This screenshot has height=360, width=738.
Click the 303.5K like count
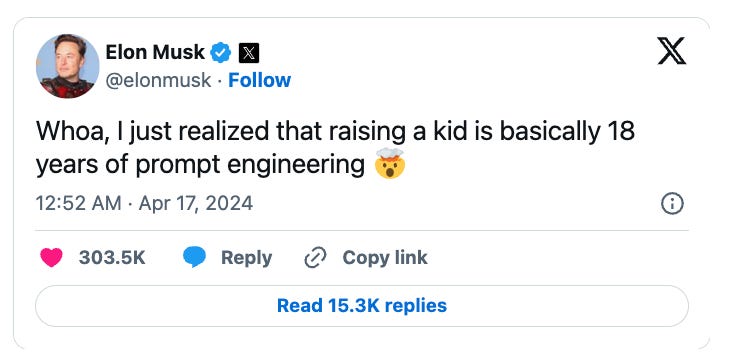[x=112, y=258]
